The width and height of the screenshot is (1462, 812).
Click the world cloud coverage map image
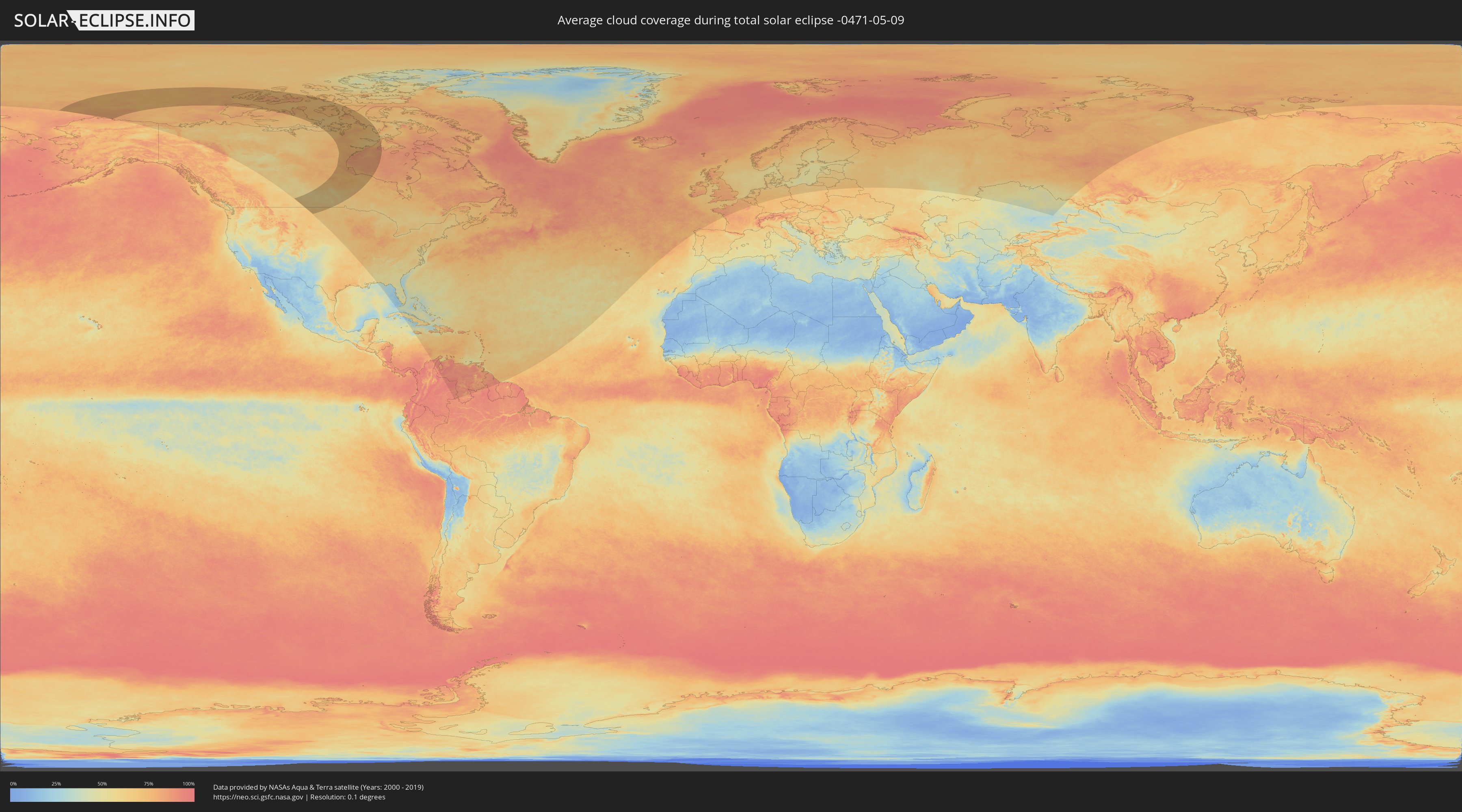[731, 406]
